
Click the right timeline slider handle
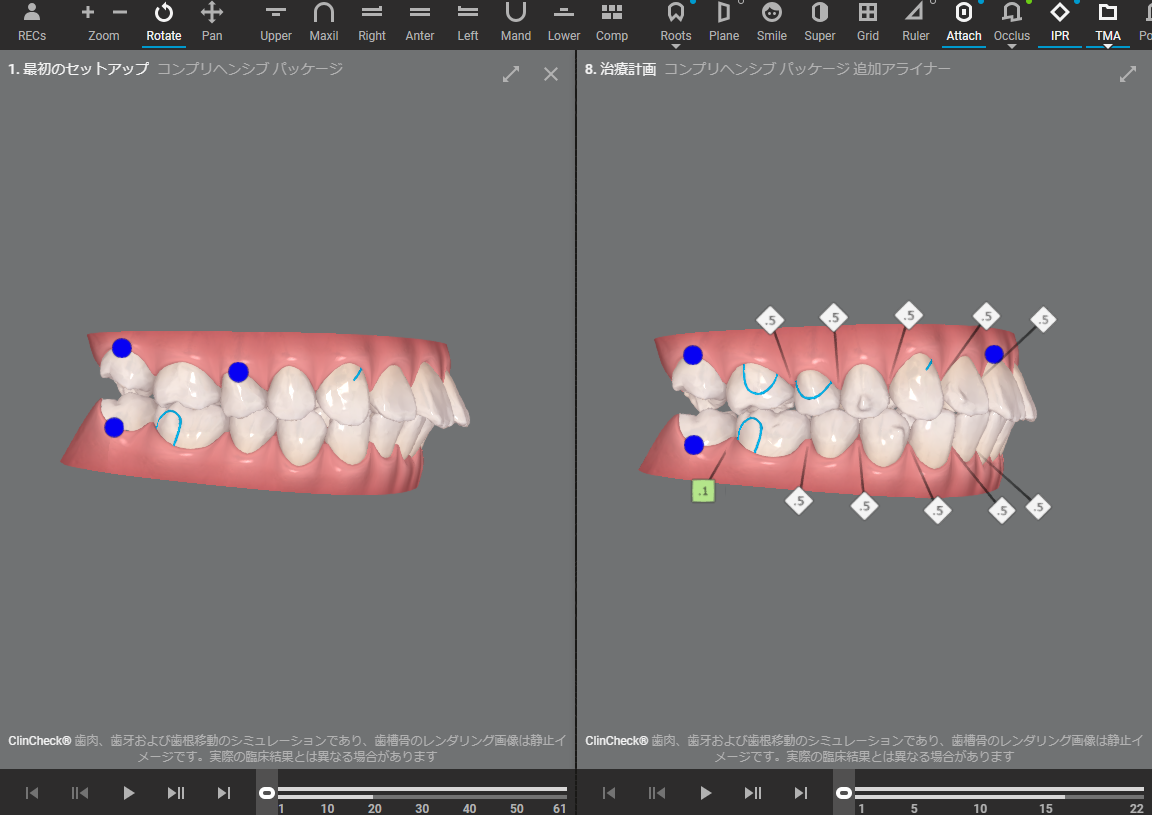point(845,793)
